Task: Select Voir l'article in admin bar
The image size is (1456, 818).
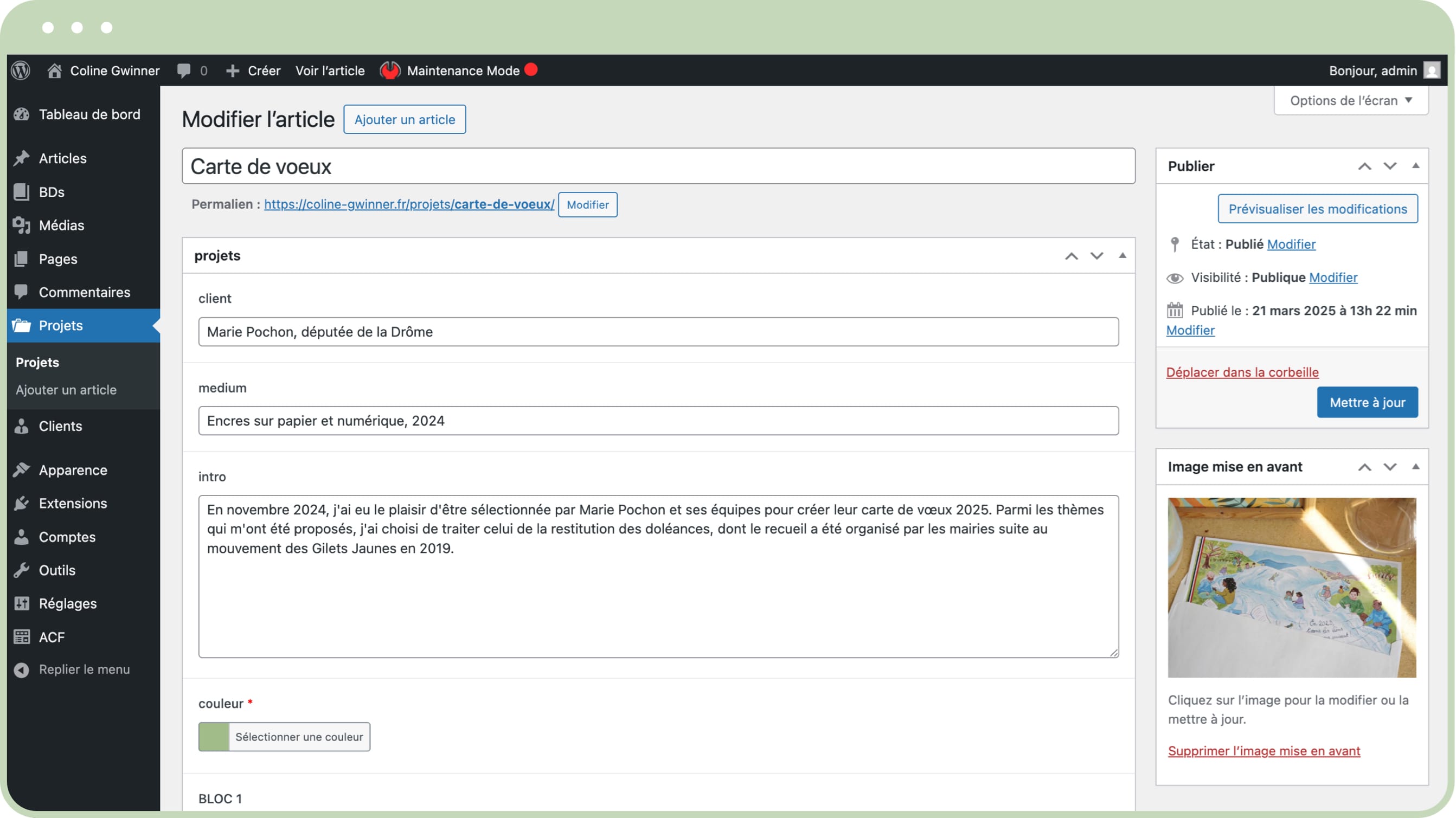Action: [x=330, y=70]
